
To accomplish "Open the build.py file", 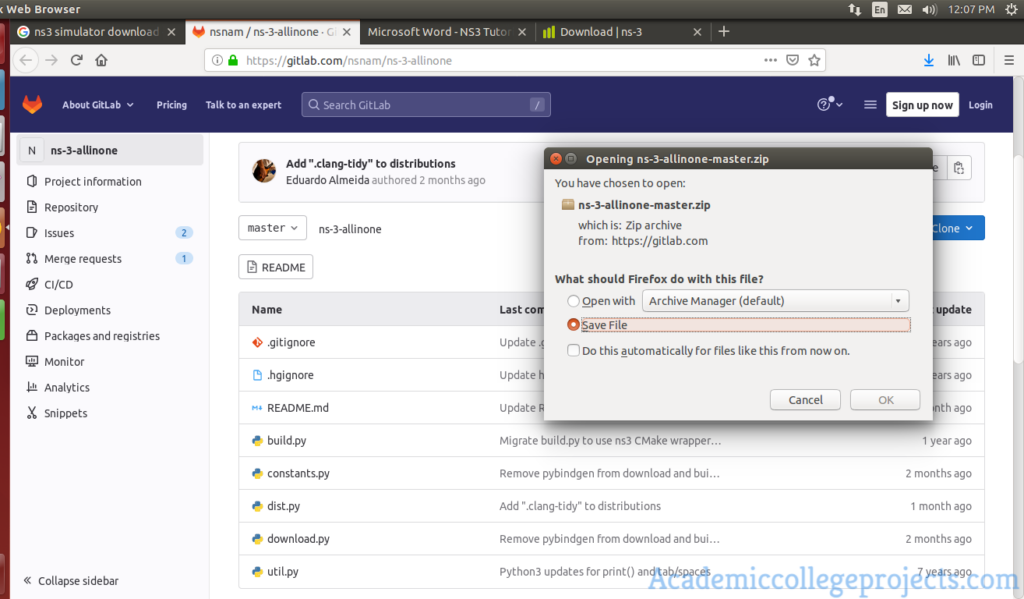I will 287,440.
